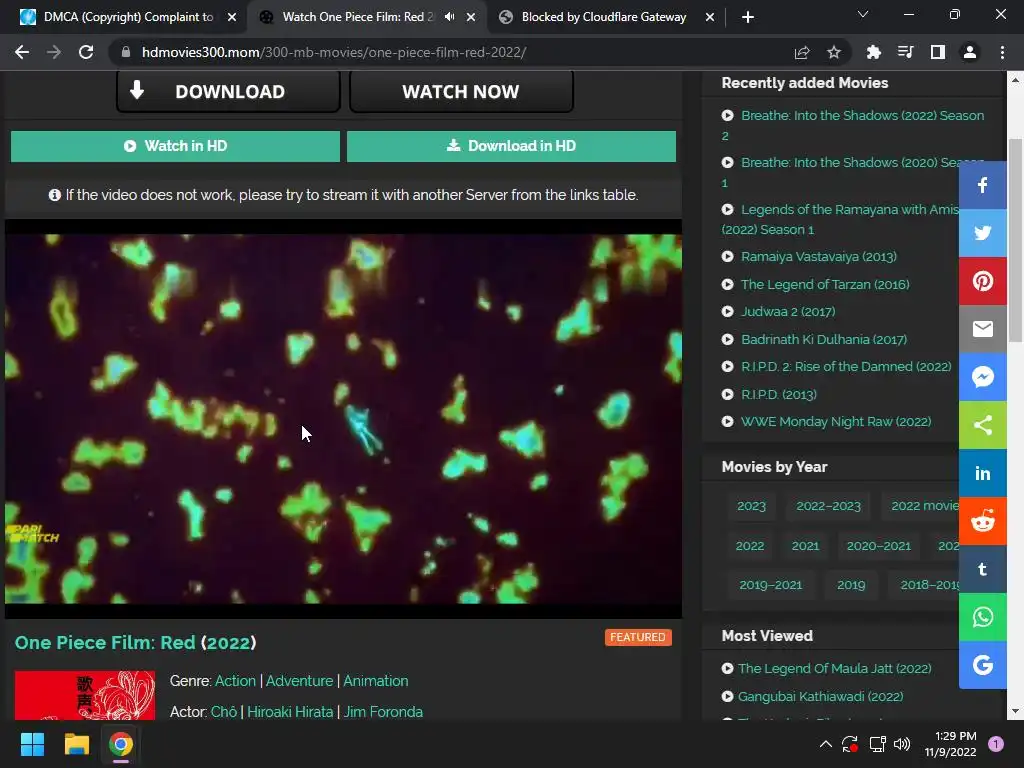Open Chrome from taskbar
Viewport: 1024px width, 768px height.
point(121,744)
